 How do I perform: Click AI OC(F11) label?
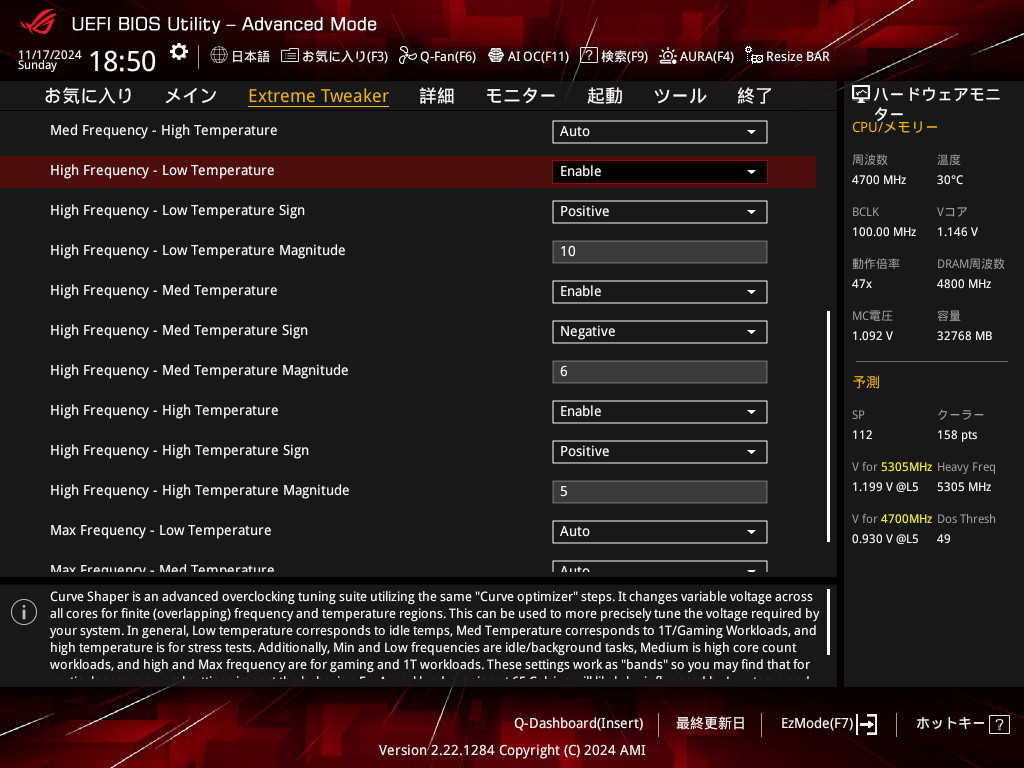click(538, 56)
